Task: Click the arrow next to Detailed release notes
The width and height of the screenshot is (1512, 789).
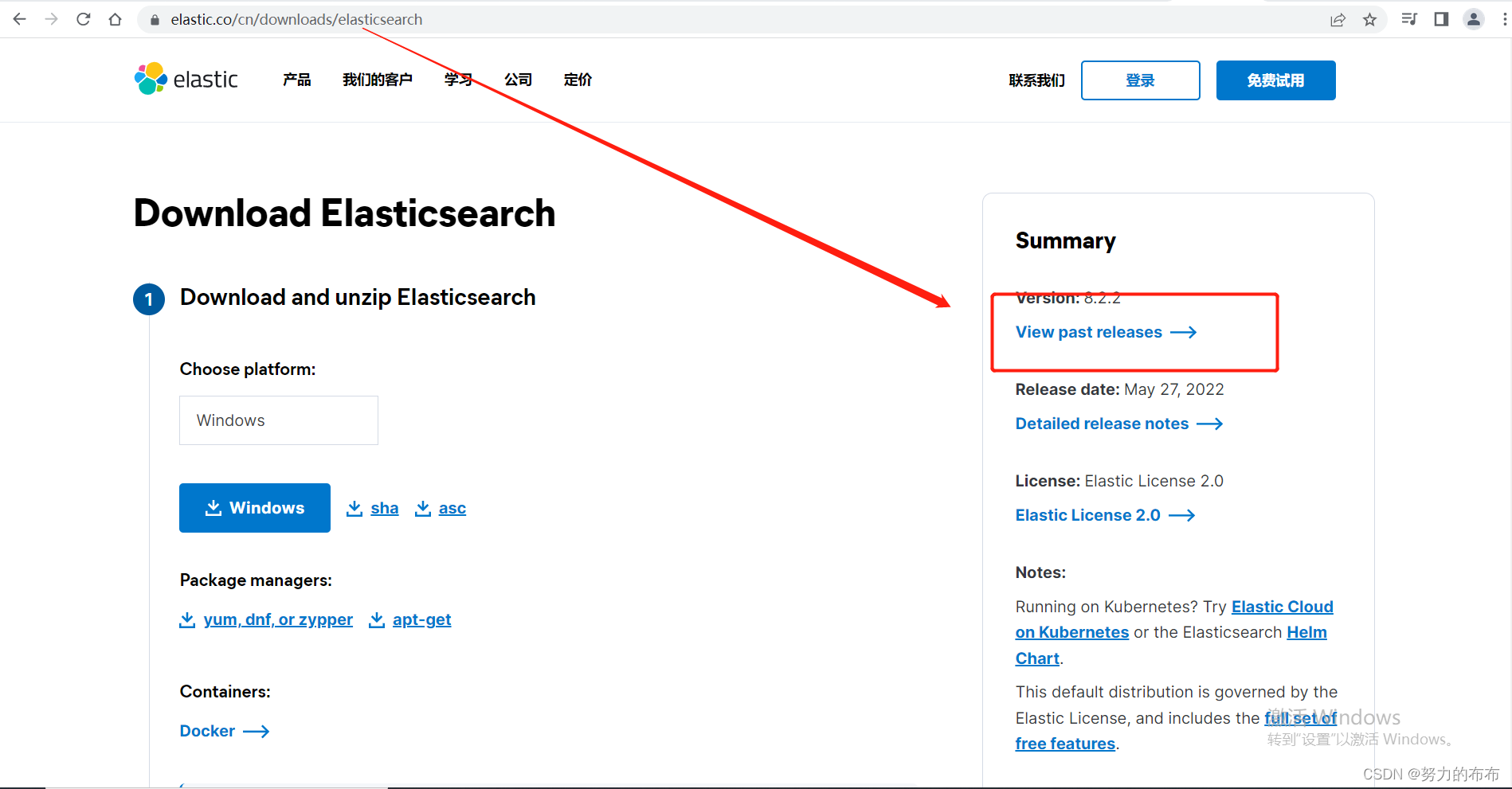Action: point(1210,424)
